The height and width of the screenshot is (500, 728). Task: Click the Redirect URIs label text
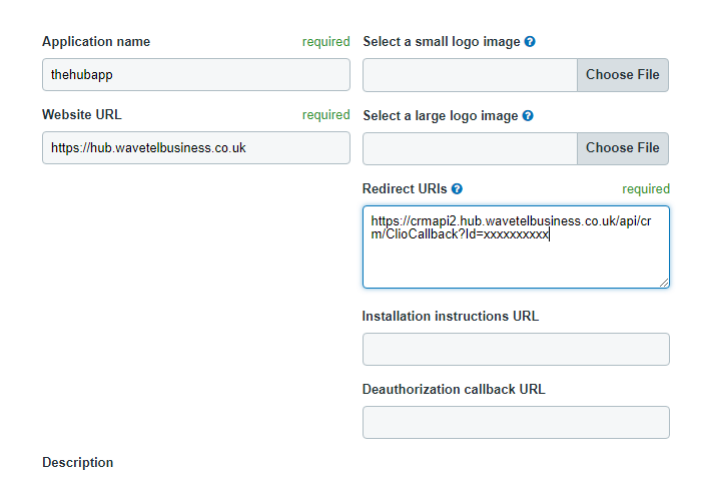point(404,189)
